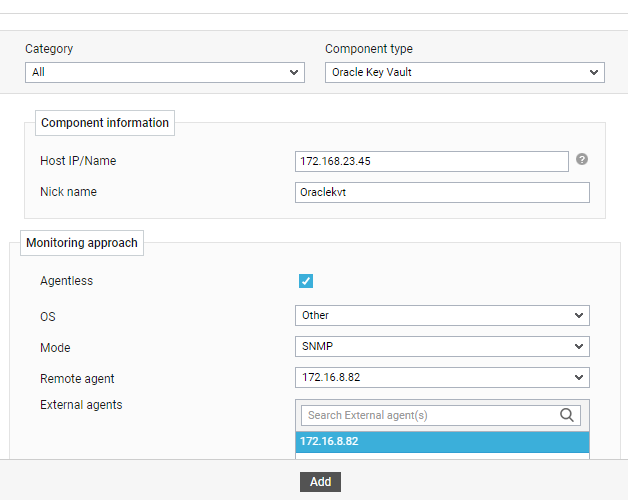Click the Component information section heading
Screen dimensions: 628x500
click(105, 123)
